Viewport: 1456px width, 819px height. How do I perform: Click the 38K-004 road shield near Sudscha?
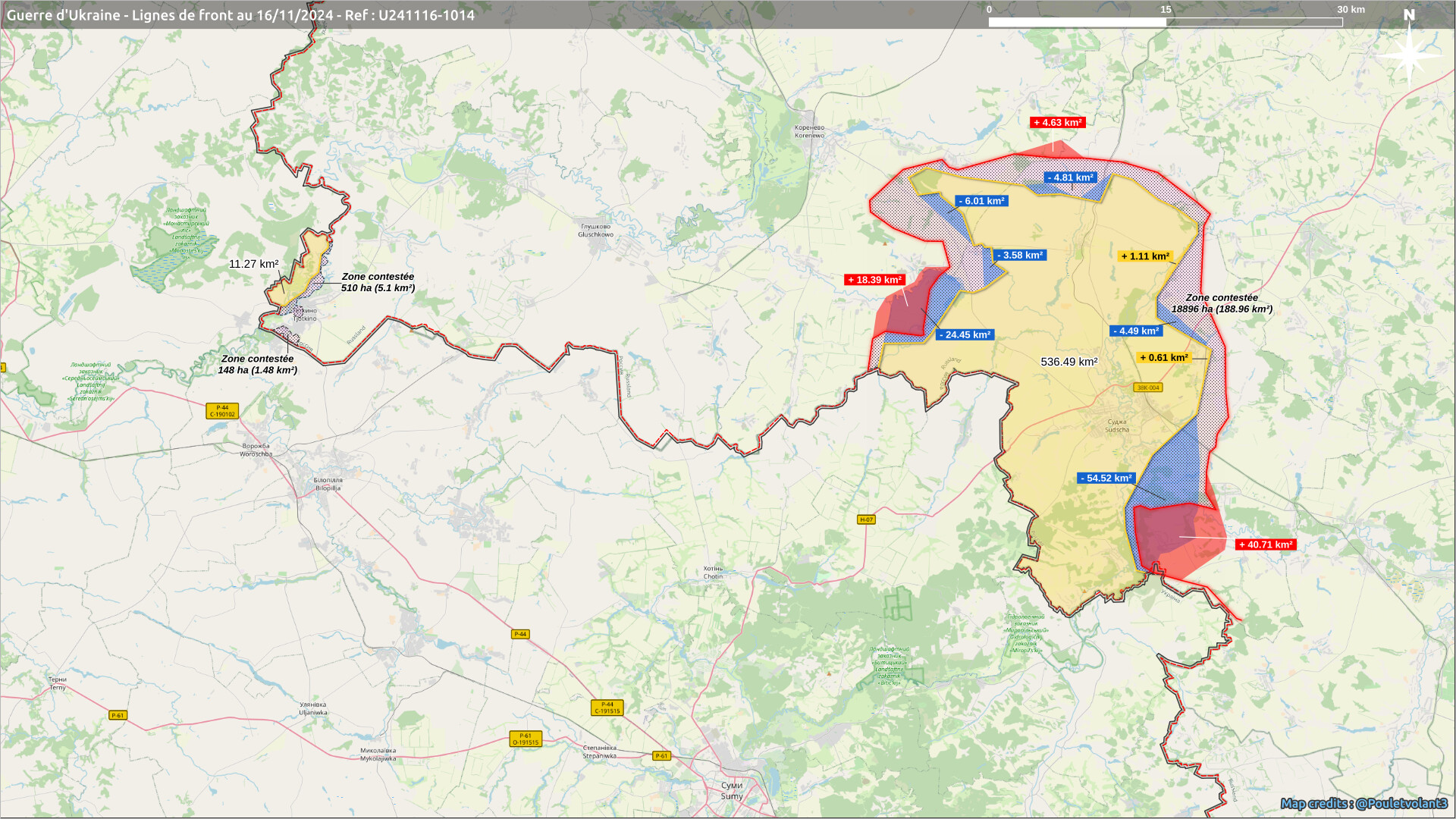[1147, 388]
